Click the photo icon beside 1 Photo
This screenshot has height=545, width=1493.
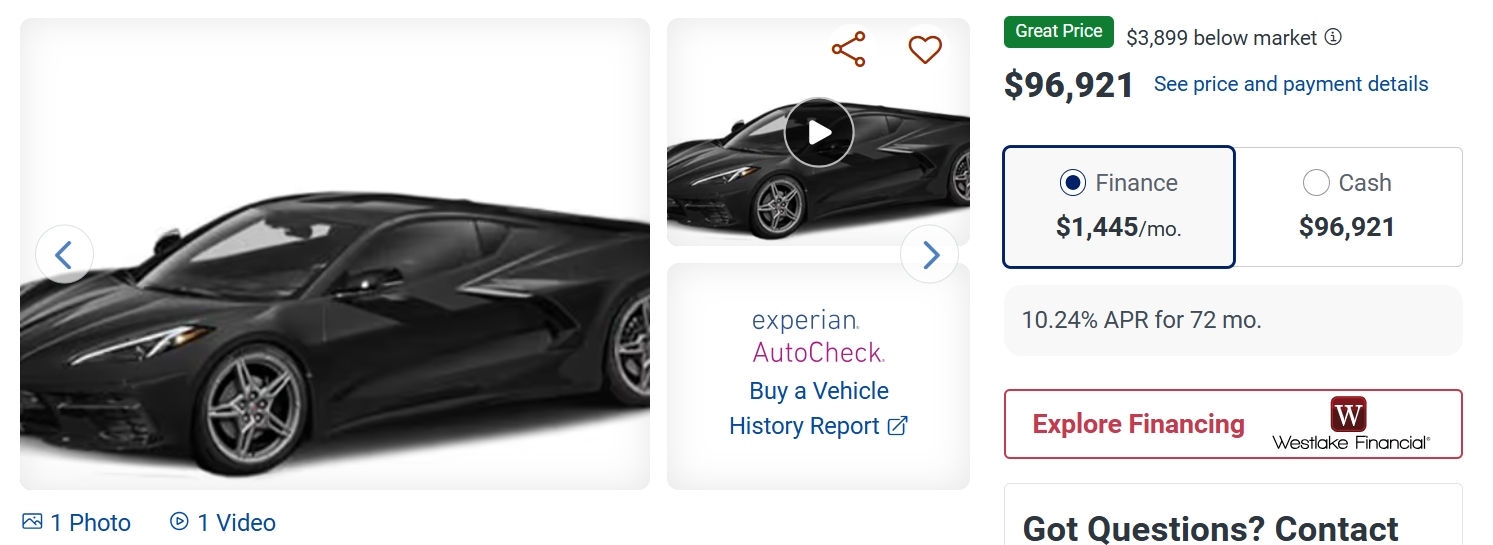pos(32,522)
